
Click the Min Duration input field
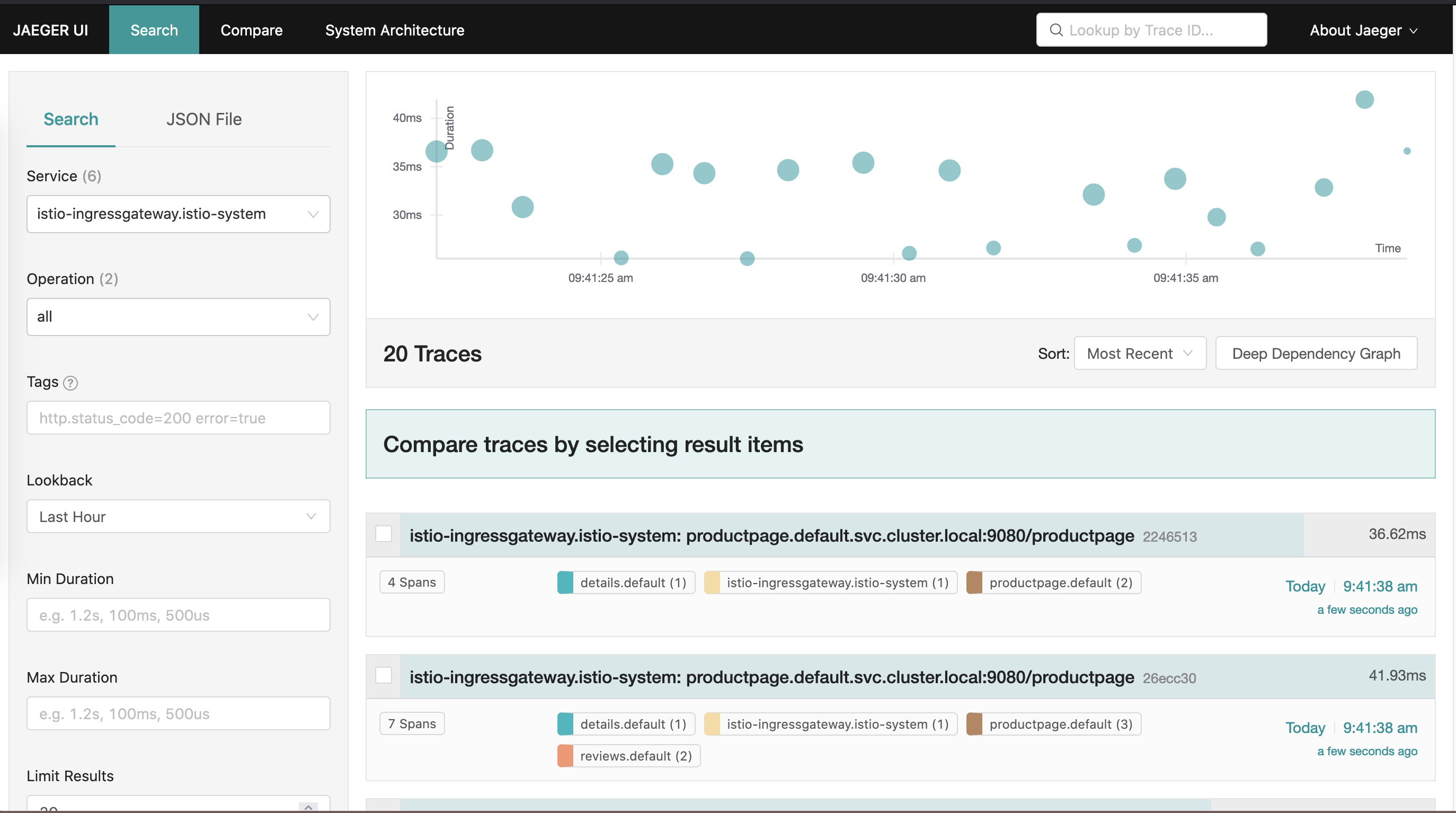click(178, 615)
